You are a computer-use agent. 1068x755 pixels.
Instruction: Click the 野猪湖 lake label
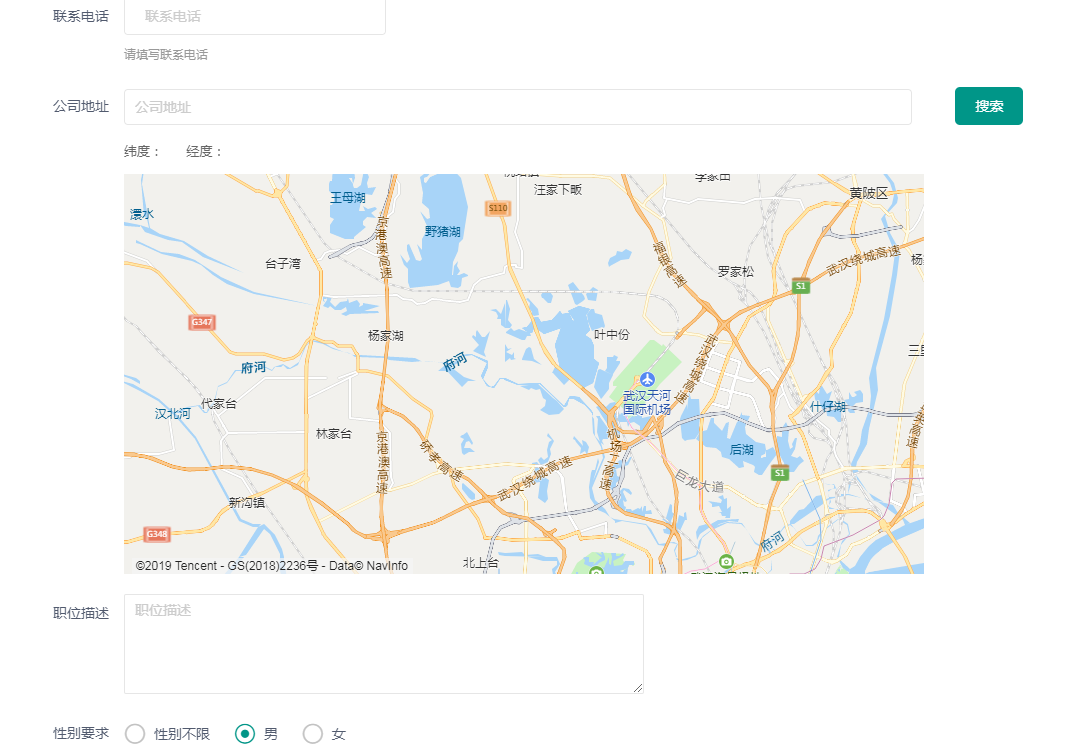(443, 232)
